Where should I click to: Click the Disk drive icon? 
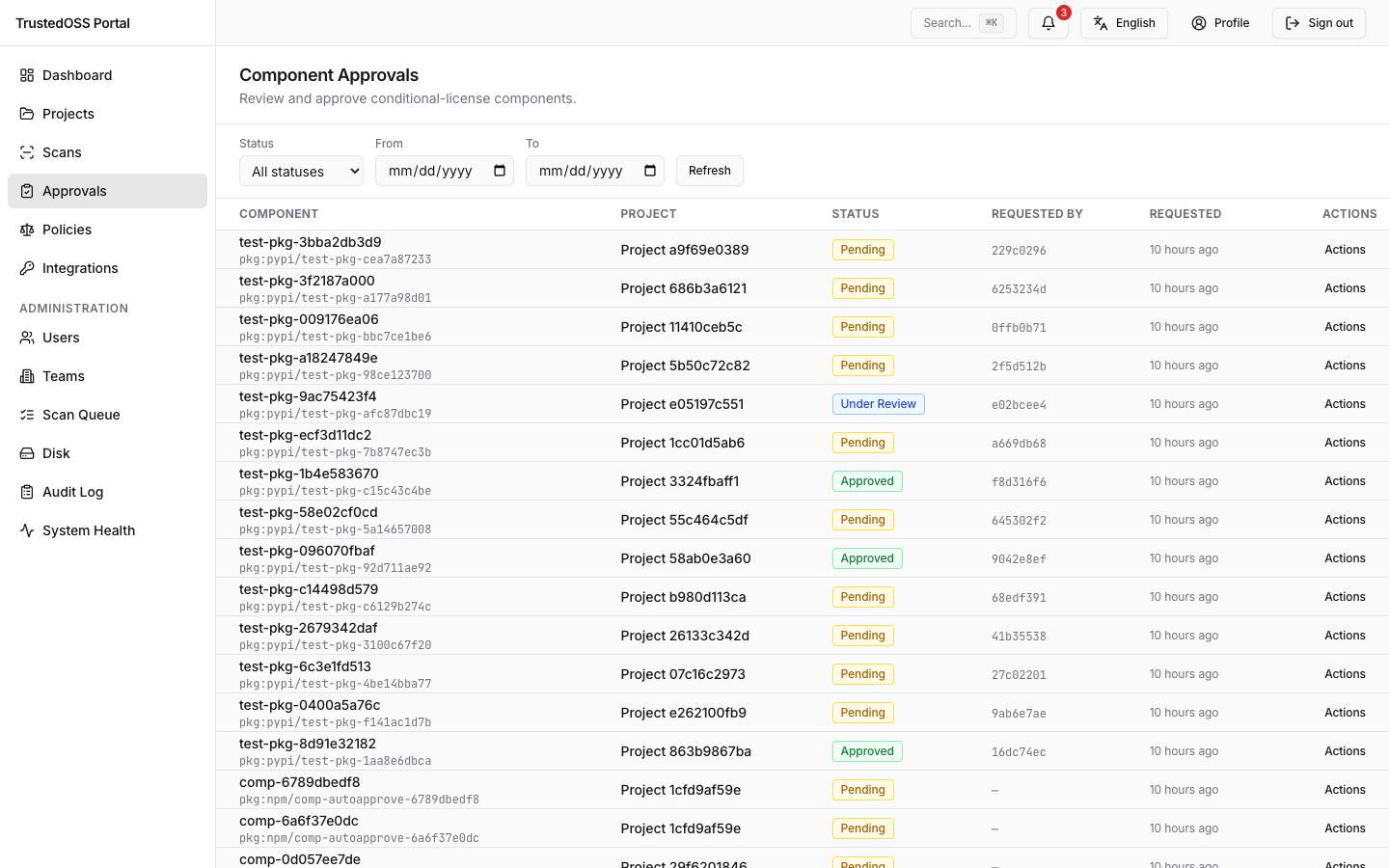(27, 453)
